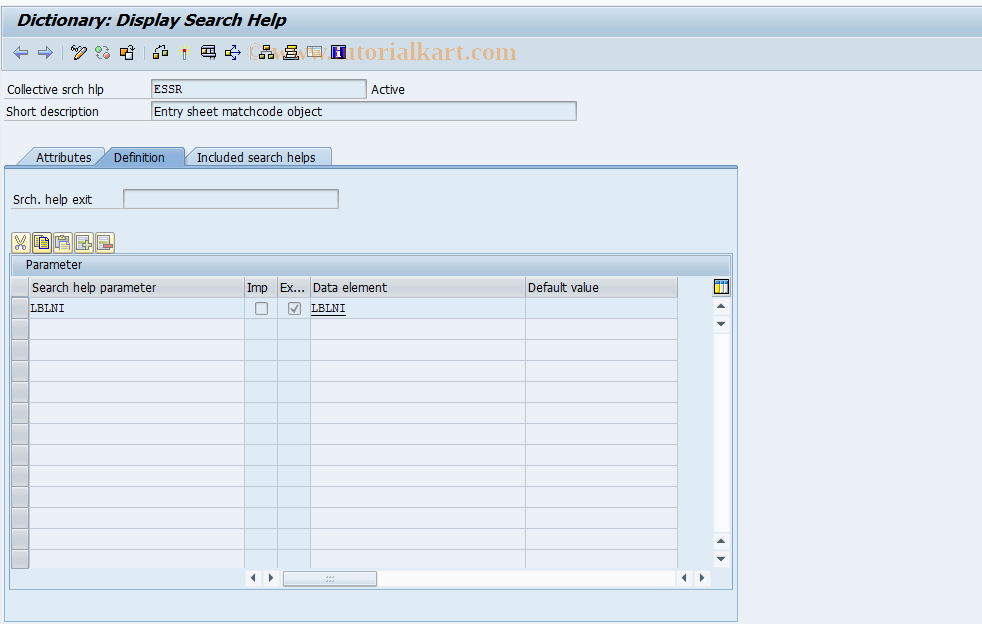Click the top scroll down arrow
Image resolution: width=982 pixels, height=624 pixels.
[x=721, y=324]
